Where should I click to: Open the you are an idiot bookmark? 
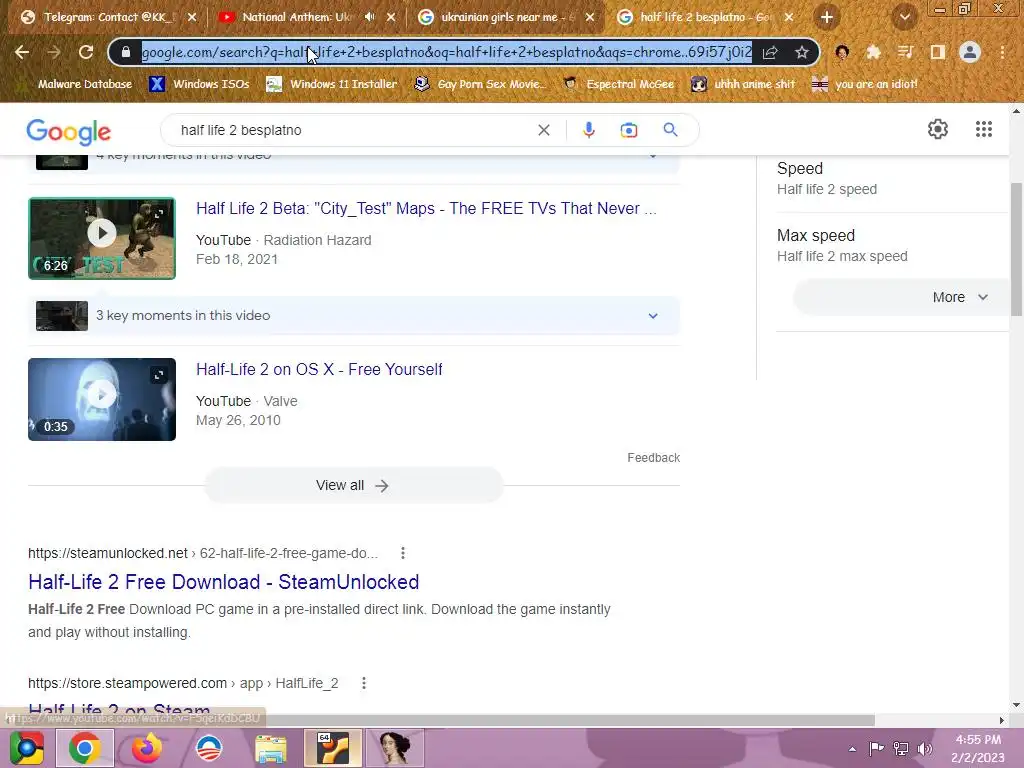[x=865, y=84]
